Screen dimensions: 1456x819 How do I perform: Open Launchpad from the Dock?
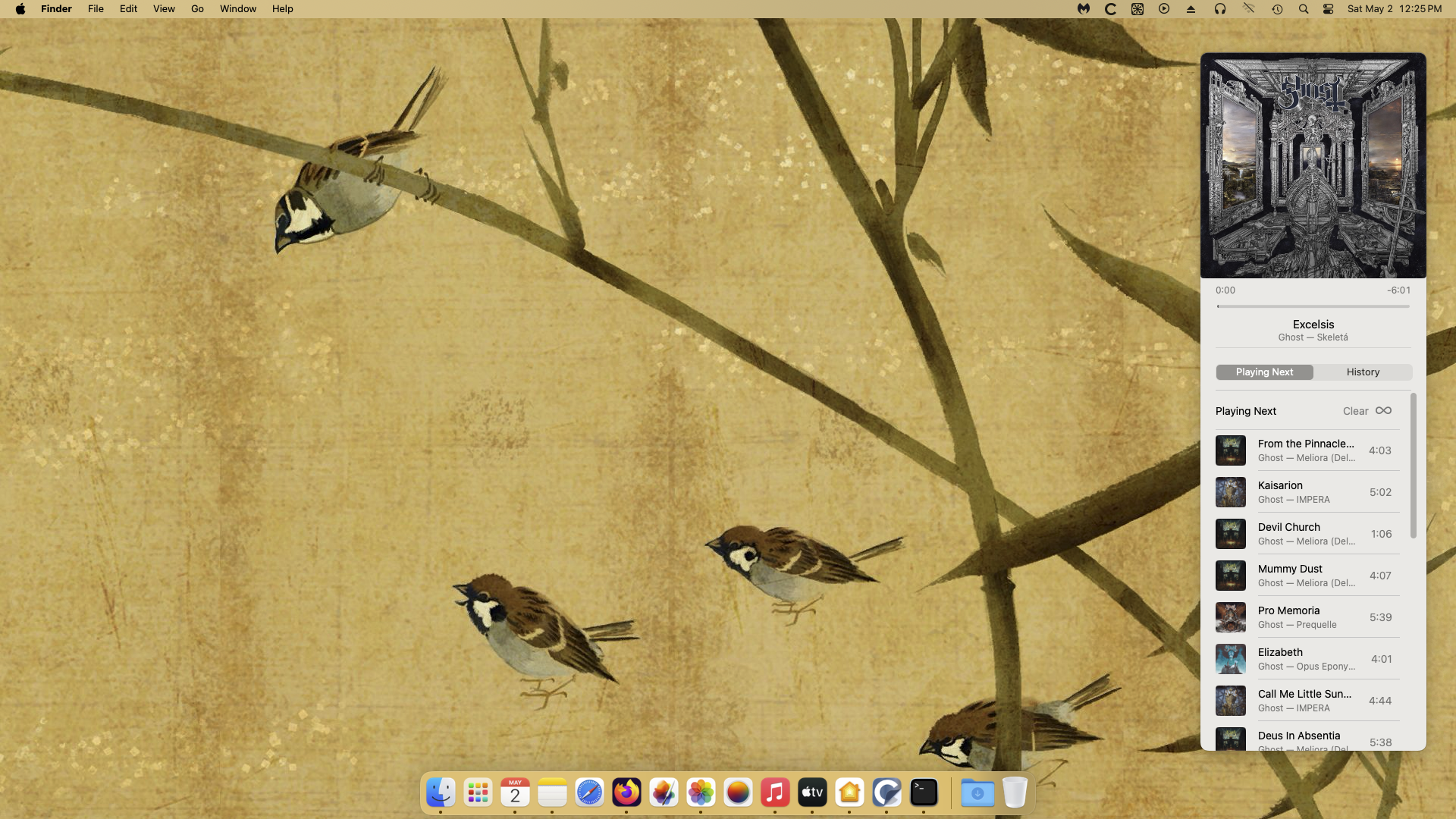(x=478, y=793)
